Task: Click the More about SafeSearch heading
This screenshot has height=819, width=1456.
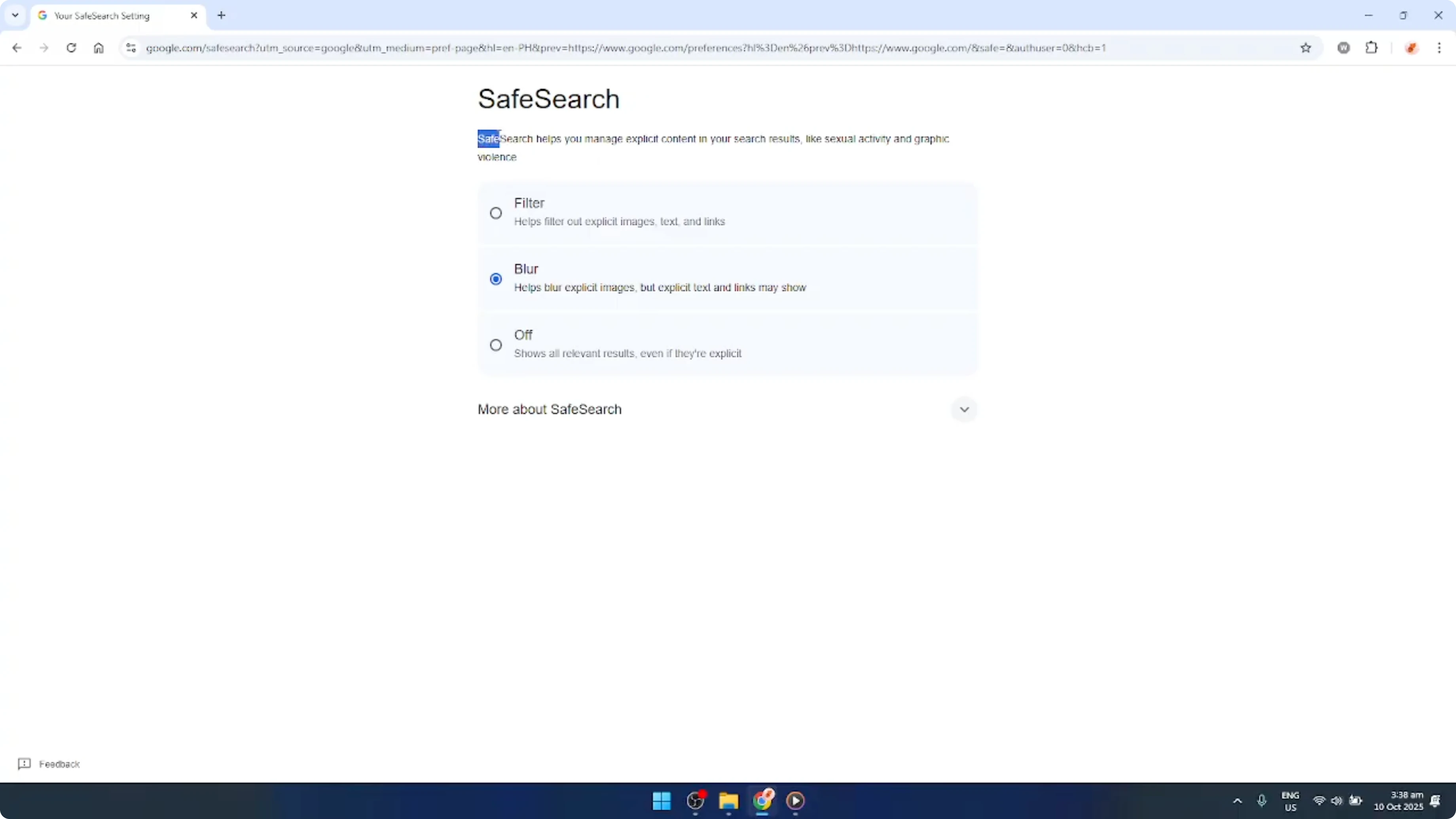Action: [550, 409]
